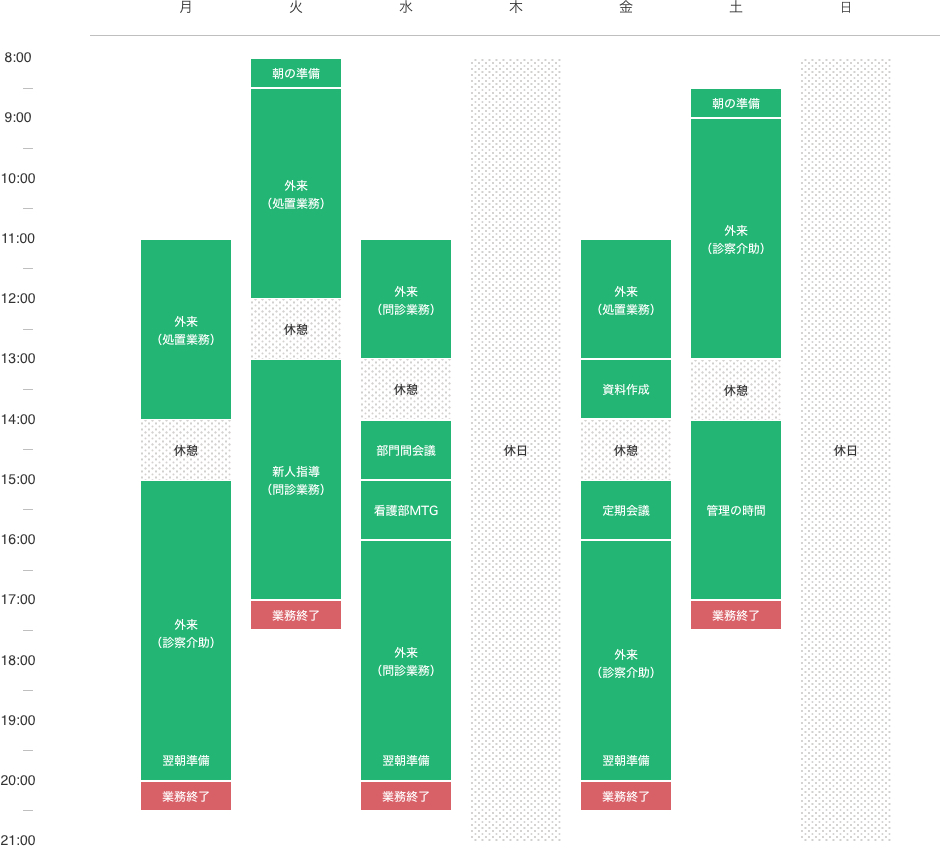Click Monday's 休憩 break block
The image size is (940, 865).
pos(186,450)
